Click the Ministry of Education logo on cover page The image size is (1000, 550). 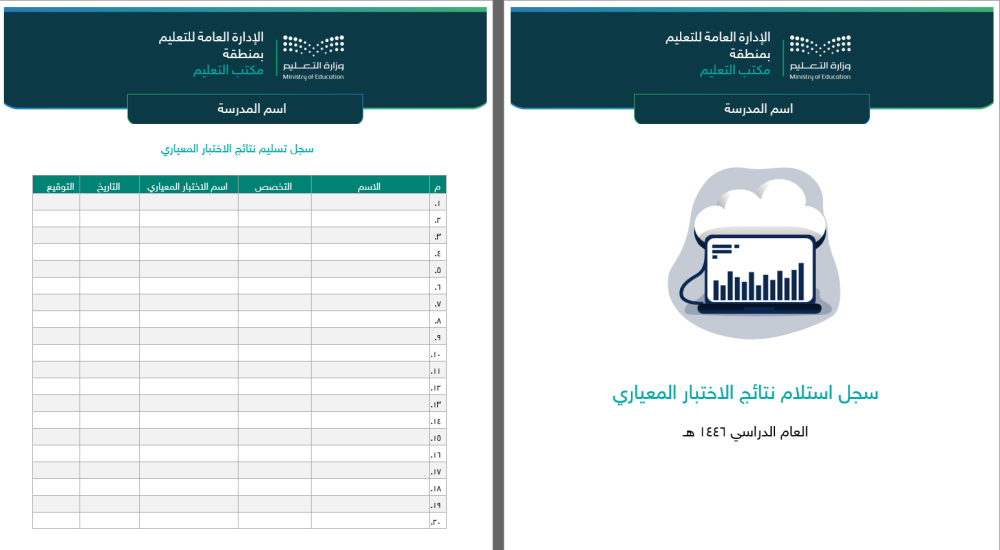tap(819, 57)
